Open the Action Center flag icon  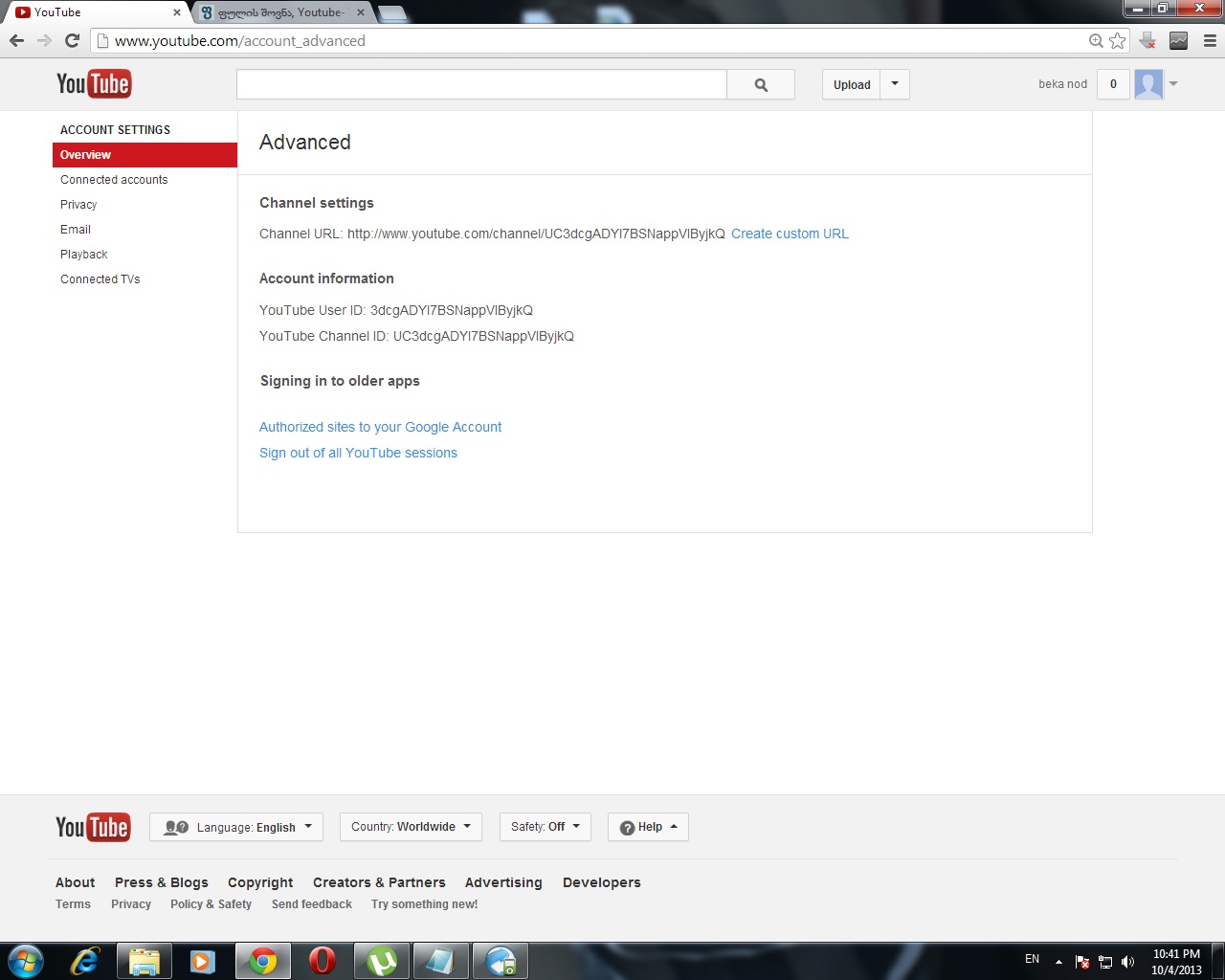tap(1082, 962)
